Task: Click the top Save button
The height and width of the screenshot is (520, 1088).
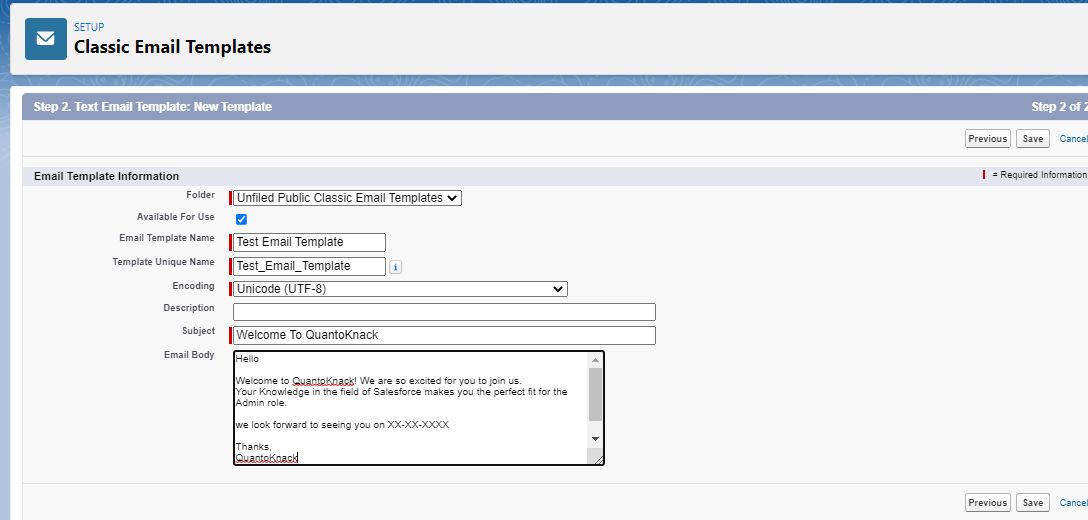Action: [x=1032, y=139]
